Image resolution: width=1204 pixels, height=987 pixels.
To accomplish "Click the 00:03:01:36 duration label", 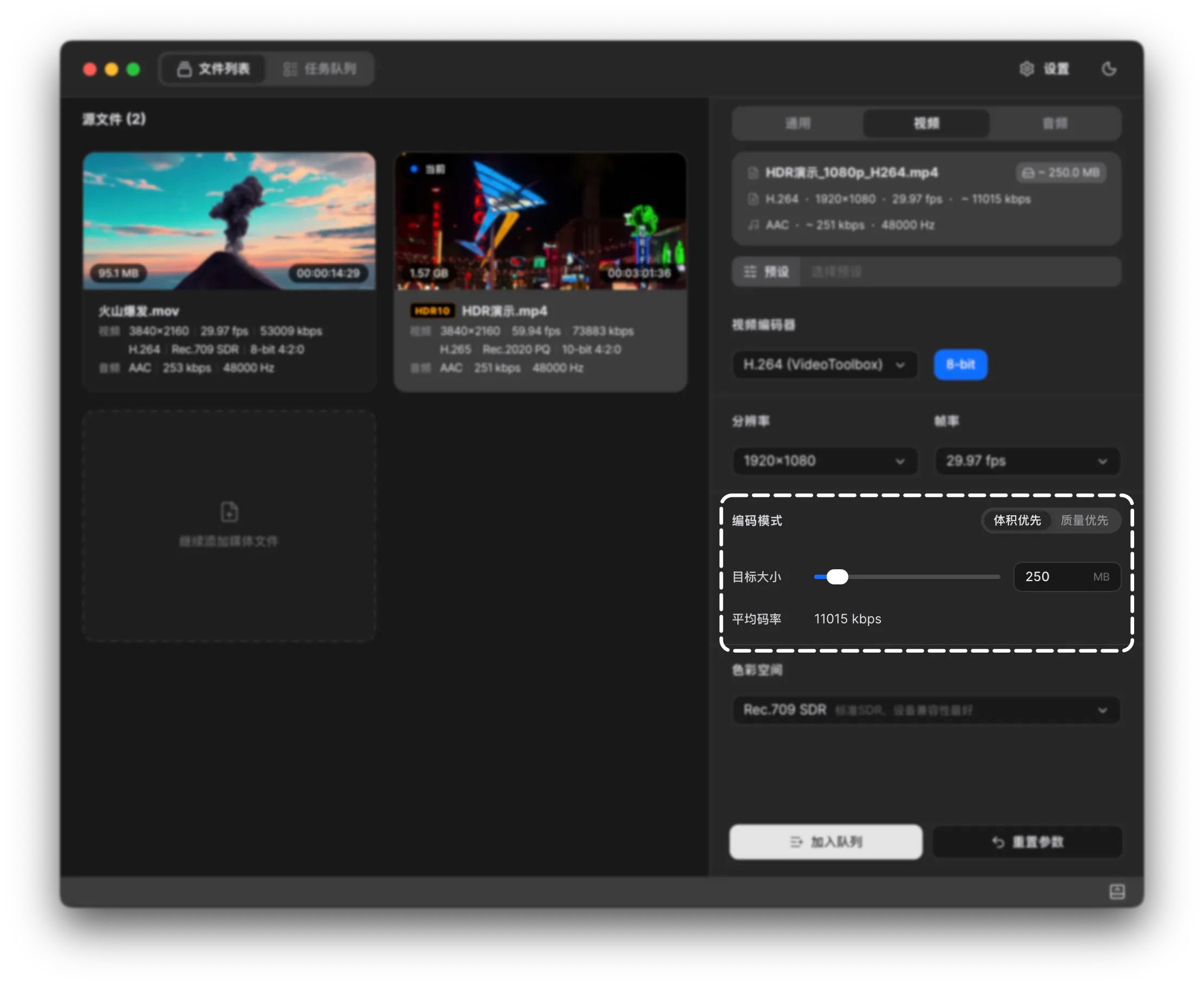I will [x=639, y=273].
